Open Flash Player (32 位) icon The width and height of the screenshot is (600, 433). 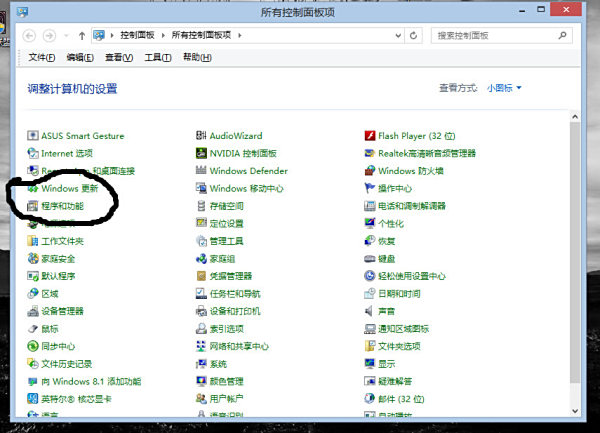coord(370,135)
